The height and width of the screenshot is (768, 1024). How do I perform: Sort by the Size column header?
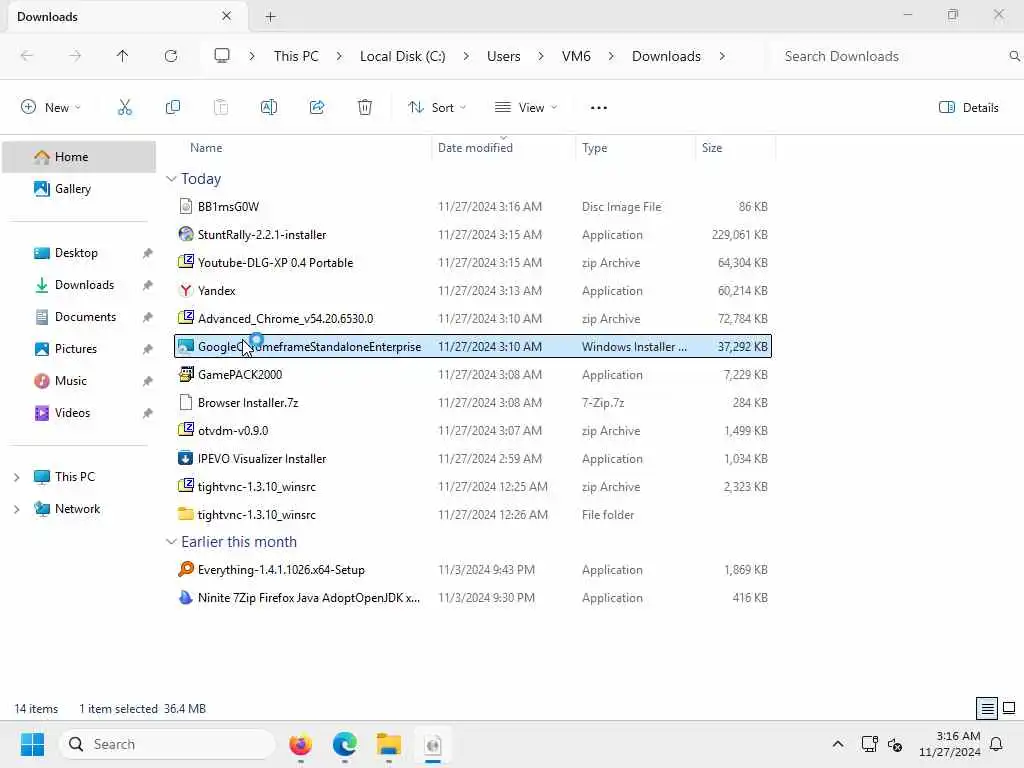712,148
